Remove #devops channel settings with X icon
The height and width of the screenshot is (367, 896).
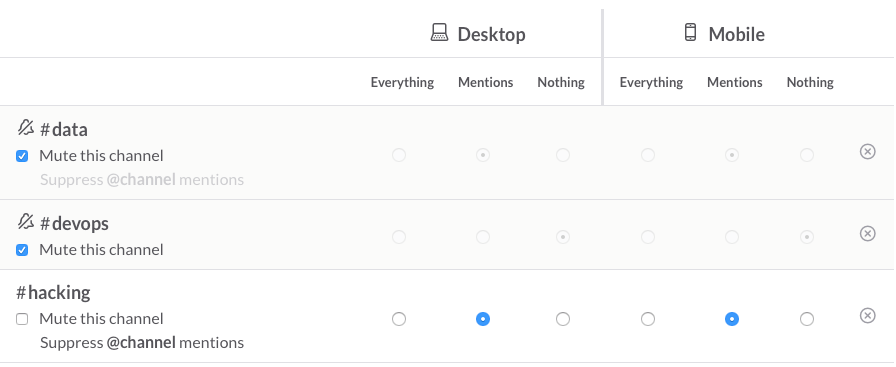pos(867,234)
